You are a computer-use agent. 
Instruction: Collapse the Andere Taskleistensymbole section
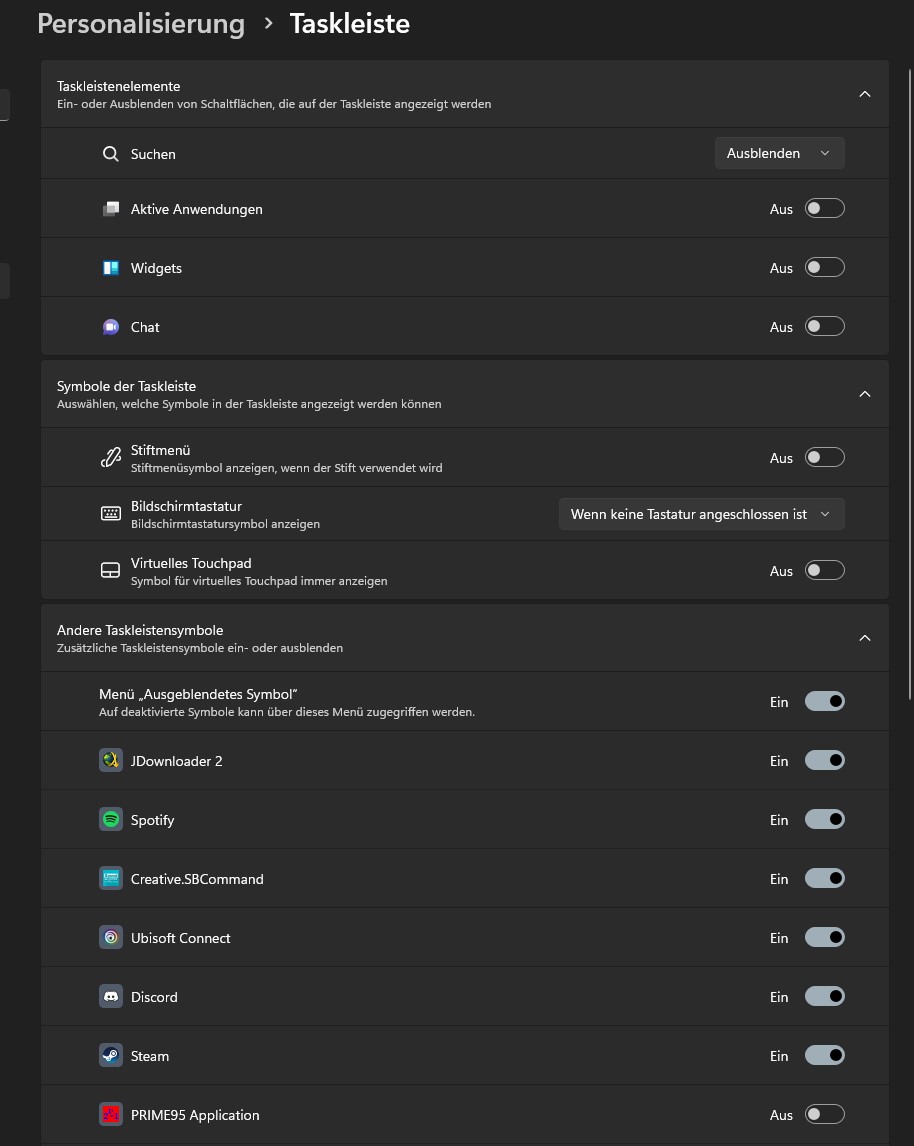(865, 638)
